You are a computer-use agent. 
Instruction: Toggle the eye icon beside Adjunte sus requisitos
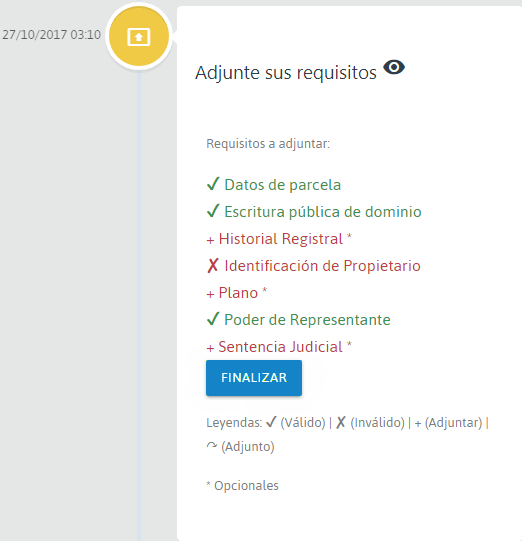point(394,67)
